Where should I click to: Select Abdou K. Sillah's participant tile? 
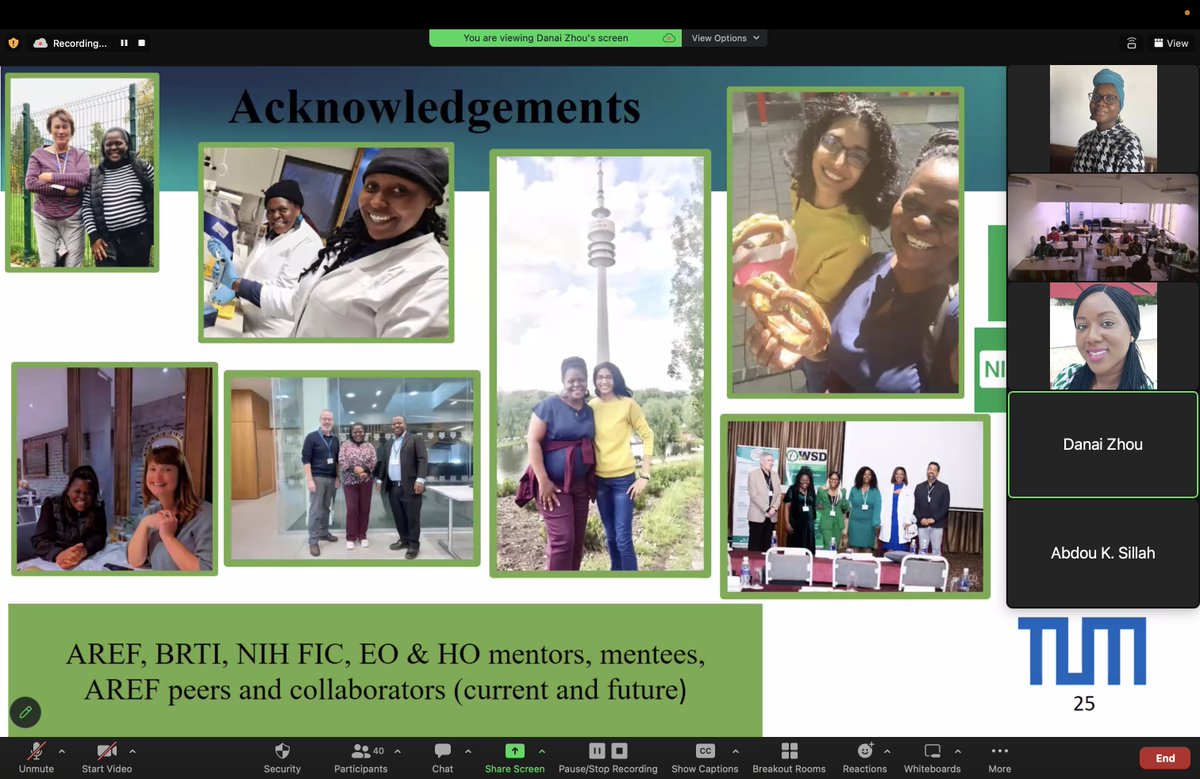[1102, 553]
